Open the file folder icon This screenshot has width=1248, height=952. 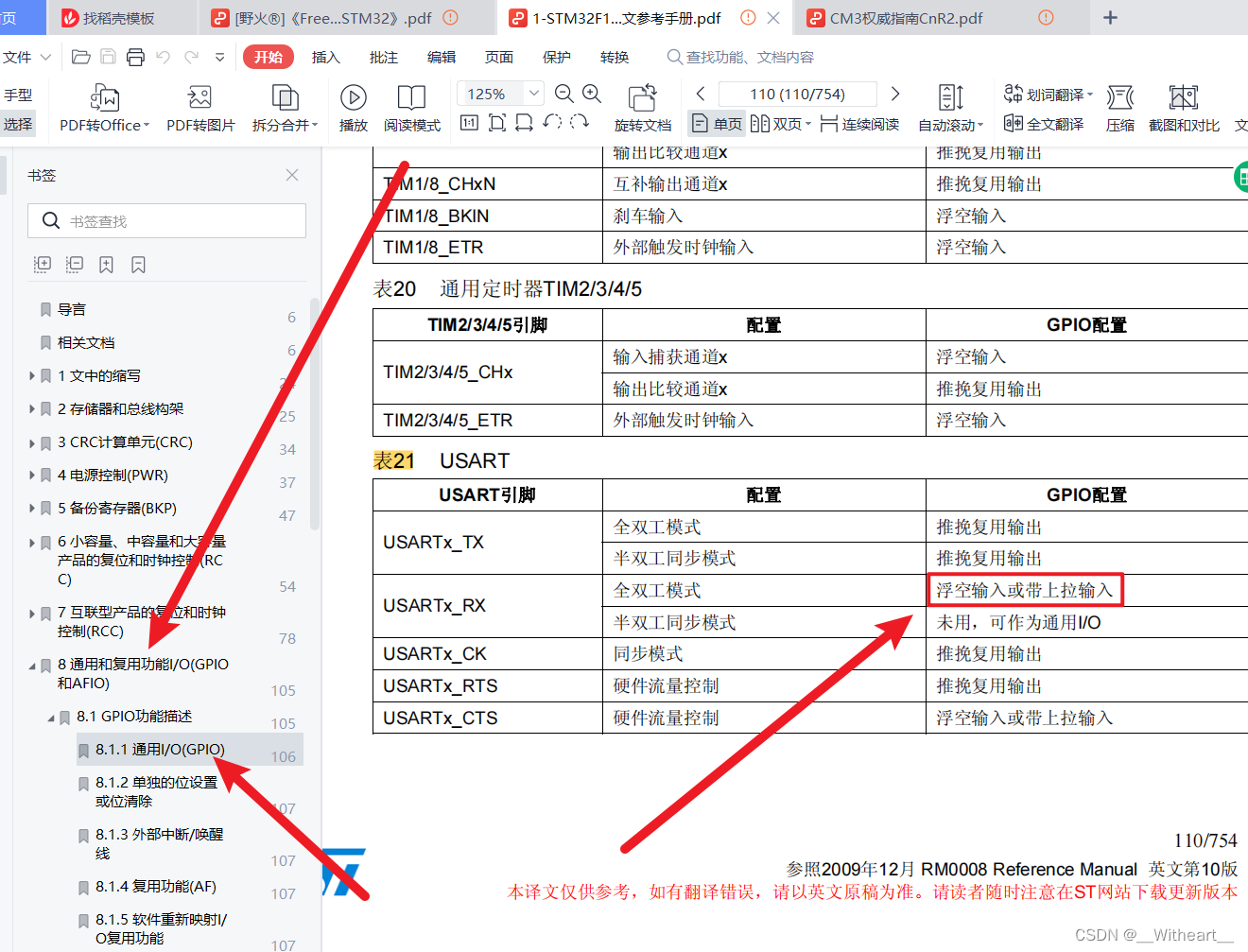[x=81, y=57]
